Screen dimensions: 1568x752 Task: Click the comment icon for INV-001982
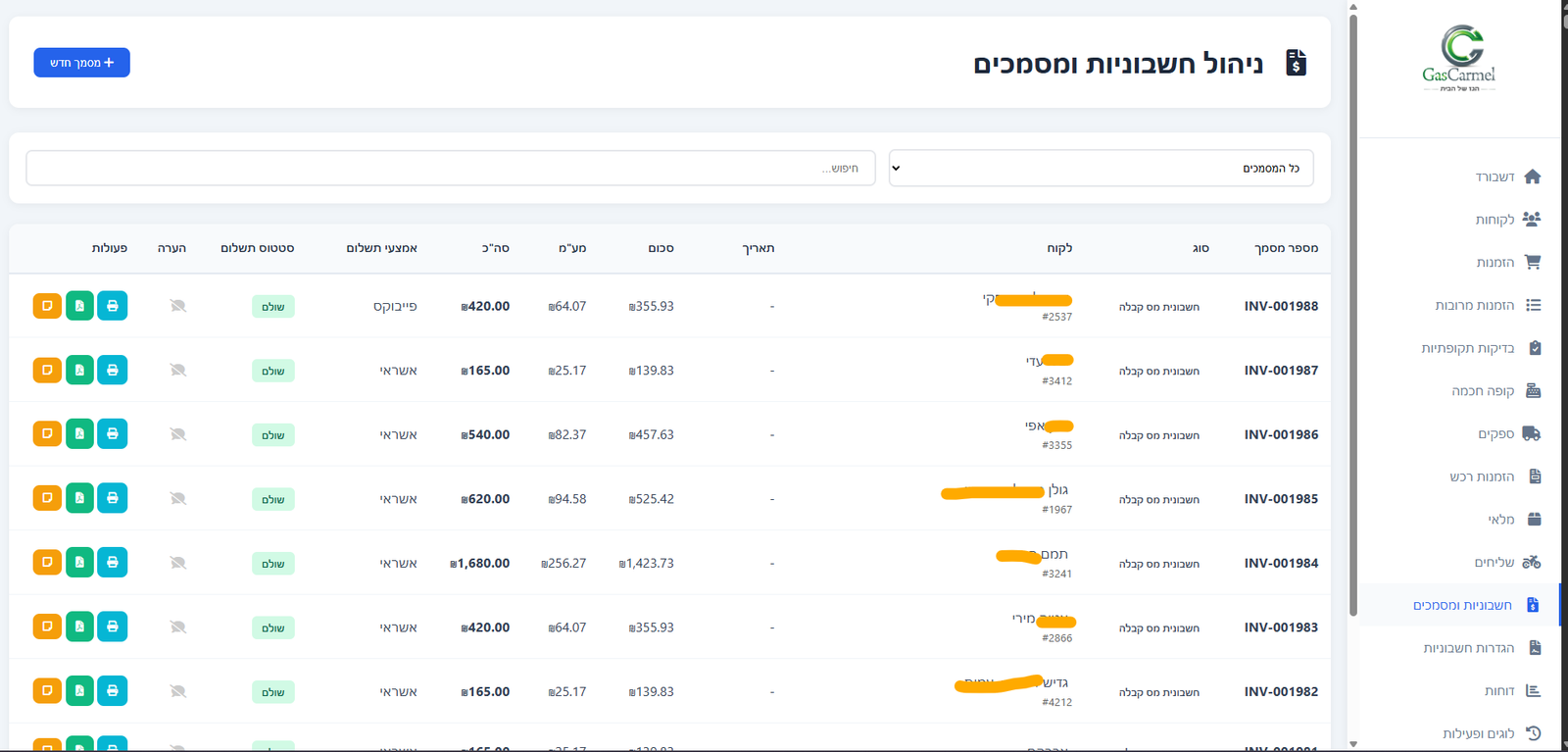[177, 691]
